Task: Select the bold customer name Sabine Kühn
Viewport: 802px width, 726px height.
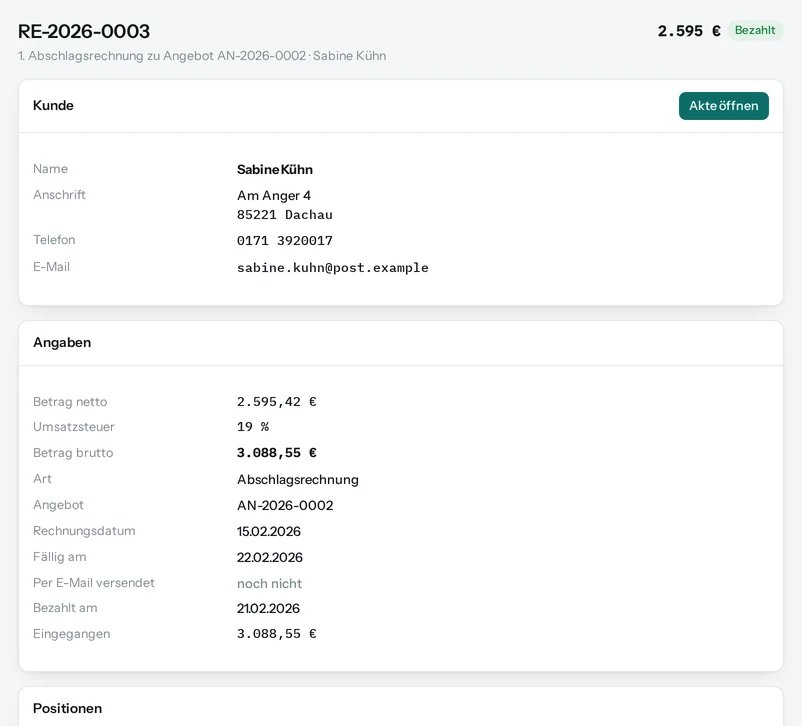Action: pos(275,169)
